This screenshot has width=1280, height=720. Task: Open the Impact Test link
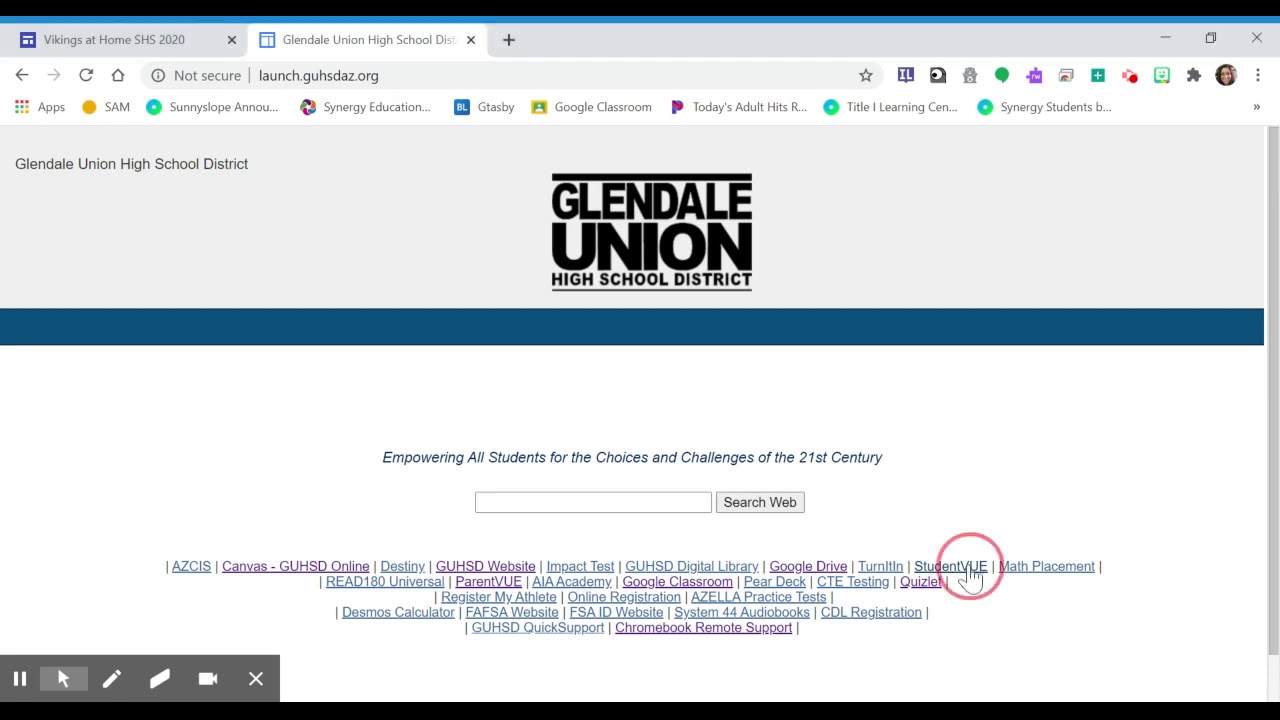tap(580, 566)
